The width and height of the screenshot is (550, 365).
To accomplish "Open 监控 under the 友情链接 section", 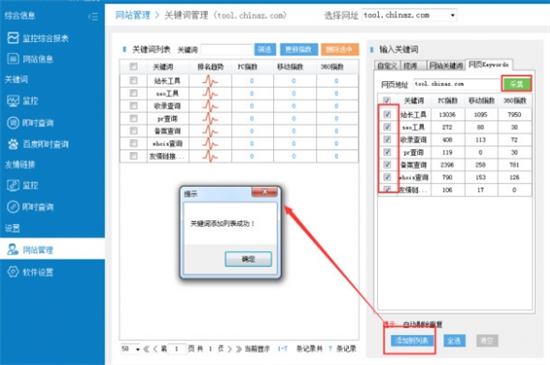I will [22, 185].
